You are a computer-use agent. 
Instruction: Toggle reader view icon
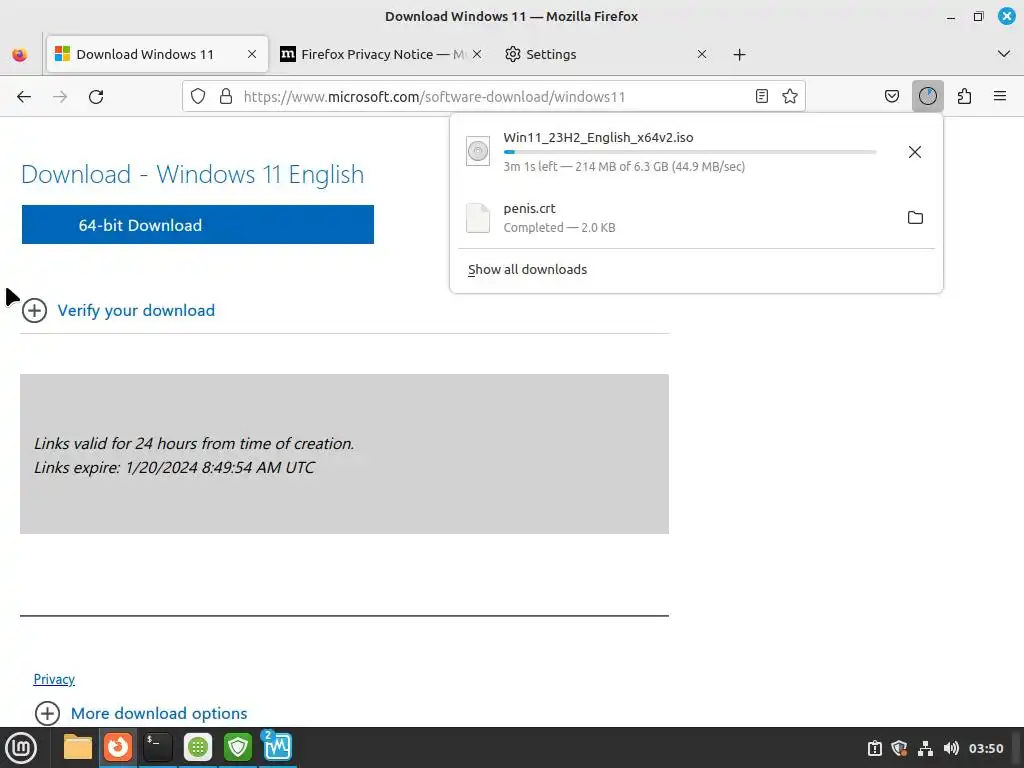point(761,97)
